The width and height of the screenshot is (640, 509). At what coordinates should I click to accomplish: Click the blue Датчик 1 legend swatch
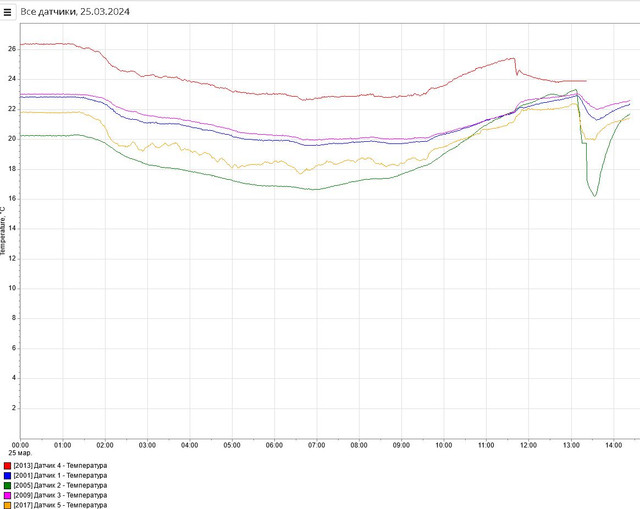click(x=7, y=476)
